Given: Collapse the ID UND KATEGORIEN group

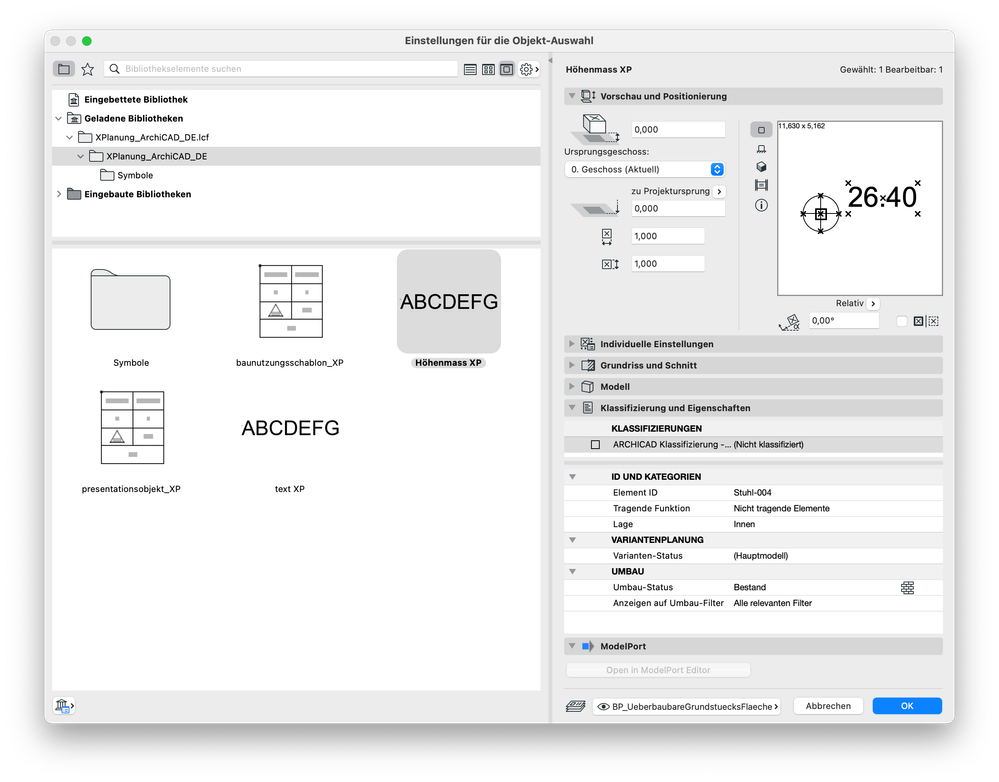Looking at the screenshot, I should tap(572, 477).
